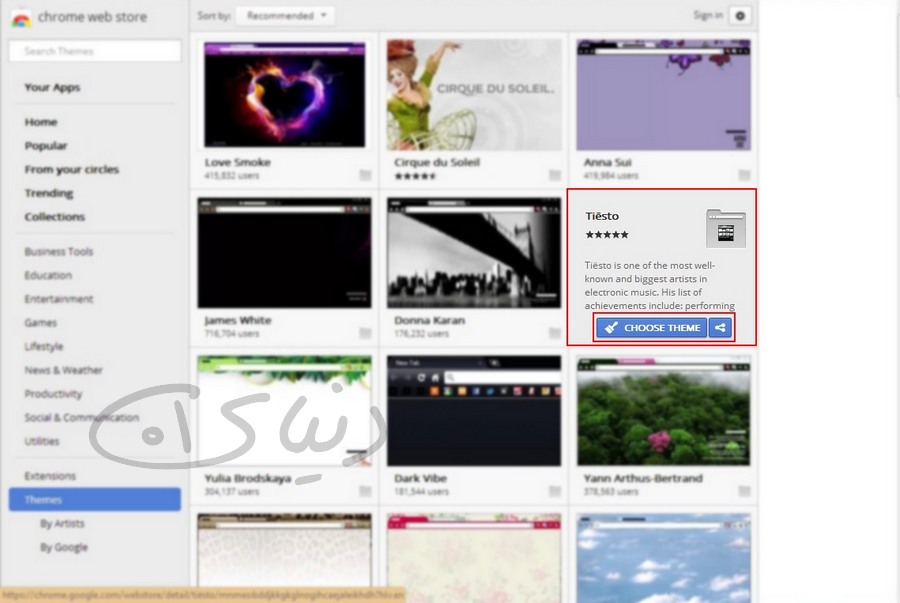This screenshot has width=900, height=603.
Task: Click the Tiësto five-star rating
Action: pos(607,234)
